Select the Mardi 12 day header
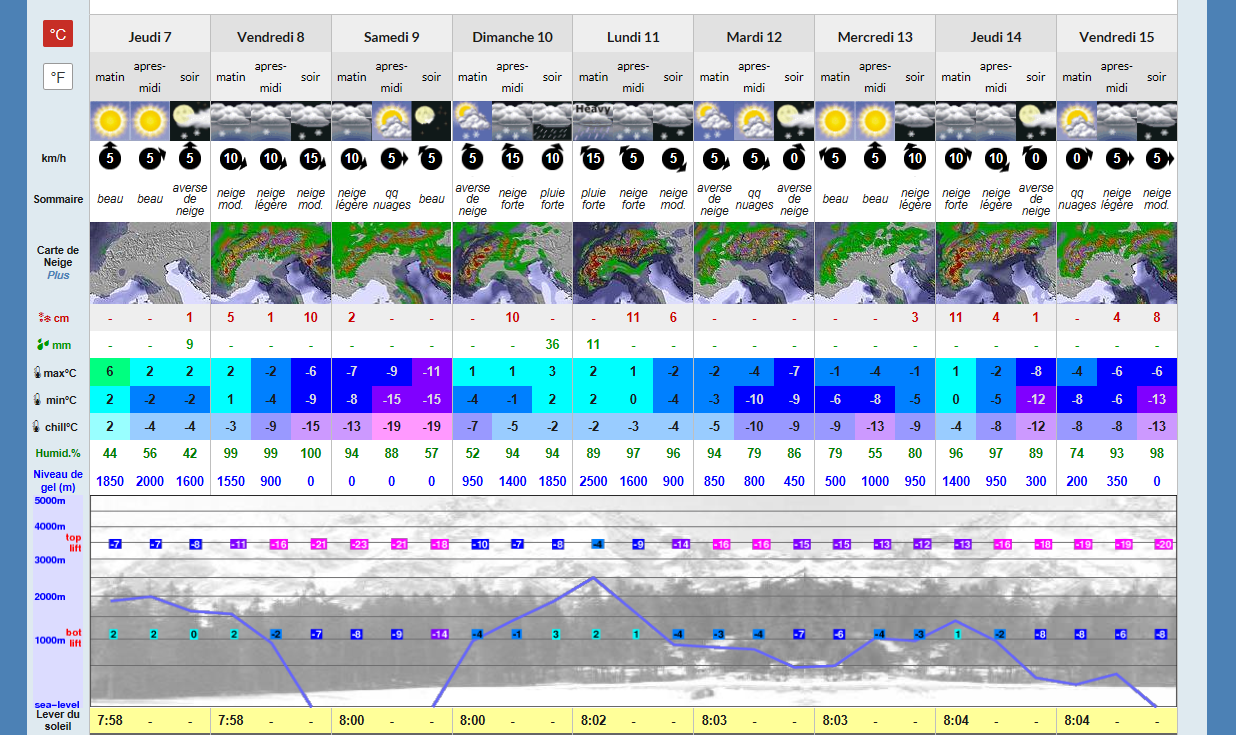Image resolution: width=1236 pixels, height=735 pixels. 754,37
